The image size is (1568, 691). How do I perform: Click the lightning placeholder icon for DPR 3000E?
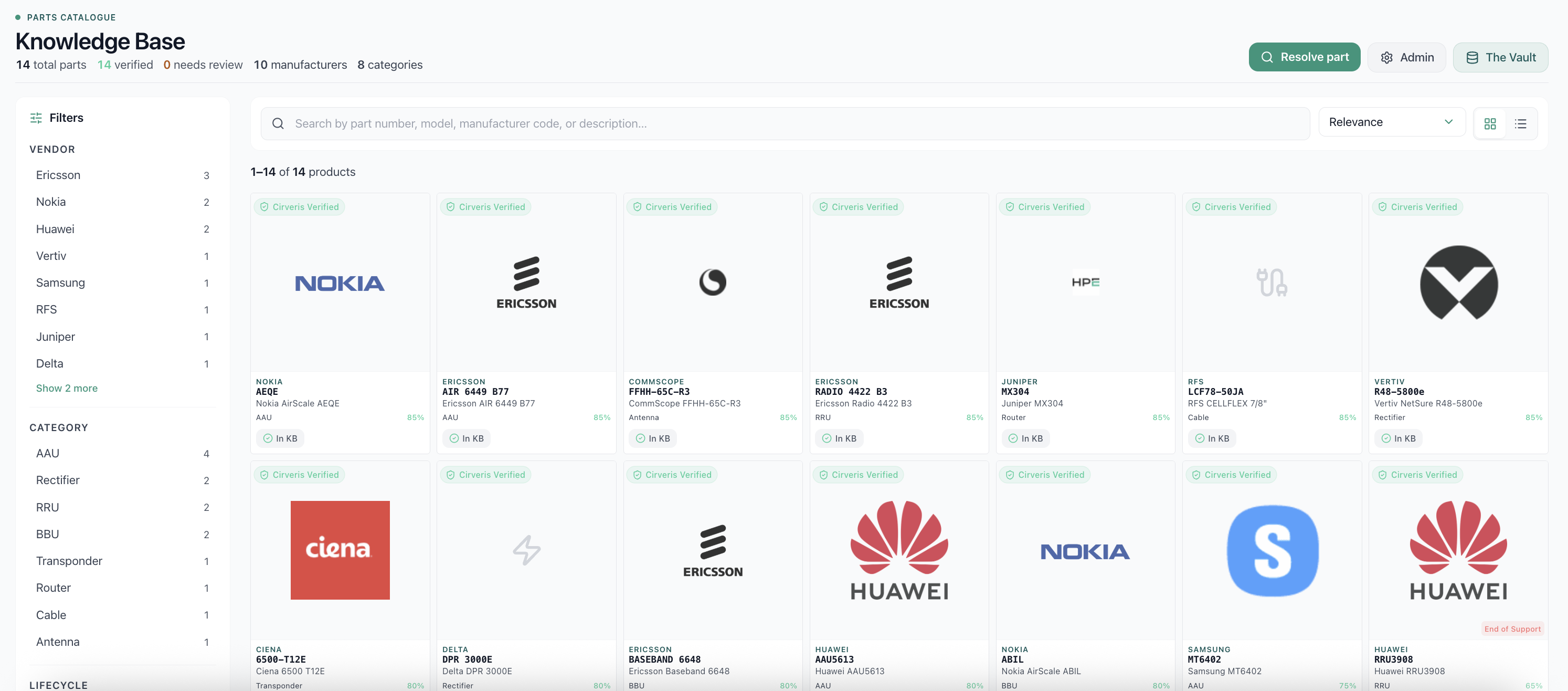526,550
